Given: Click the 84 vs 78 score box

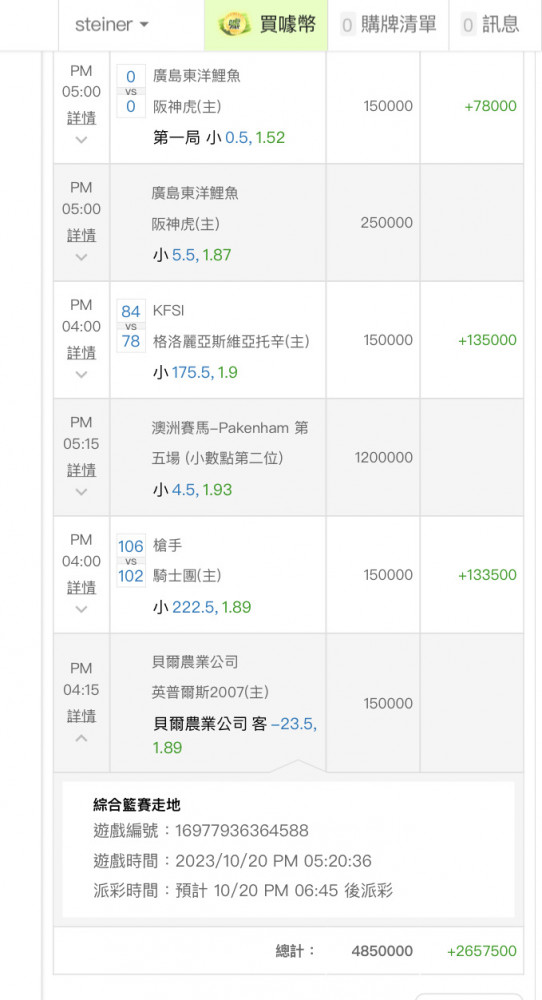Looking at the screenshot, I should [131, 326].
